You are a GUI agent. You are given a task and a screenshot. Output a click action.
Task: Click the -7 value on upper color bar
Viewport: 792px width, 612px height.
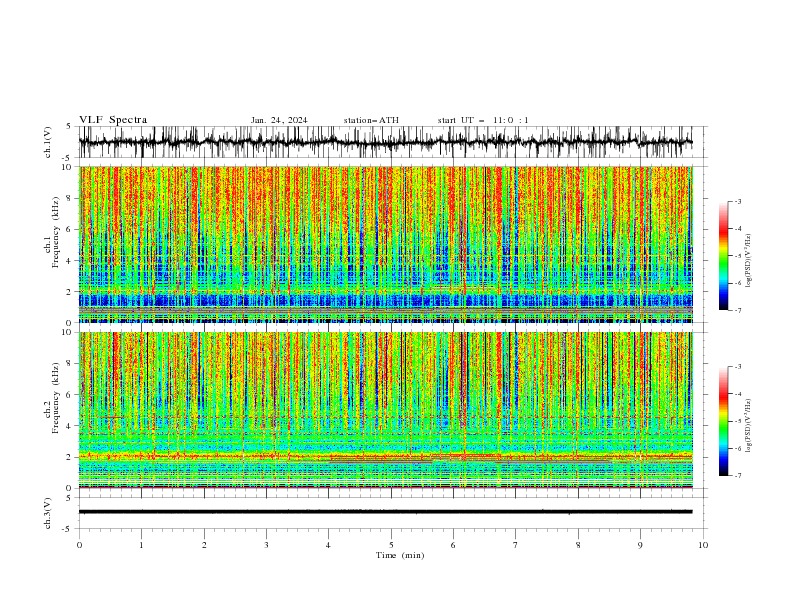click(x=738, y=310)
